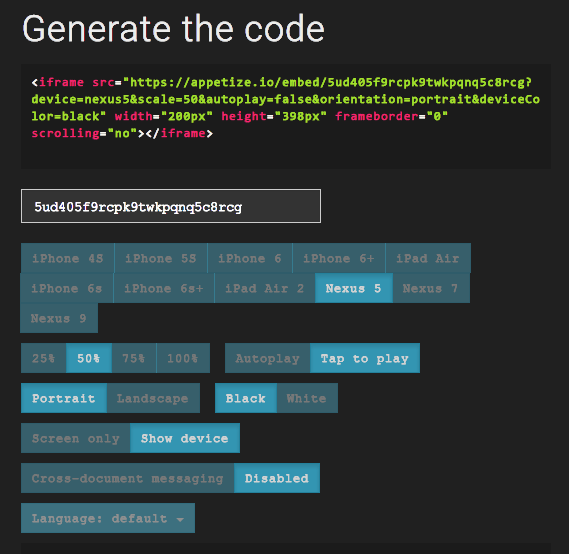Select Portrait orientation
The width and height of the screenshot is (569, 554).
(64, 398)
